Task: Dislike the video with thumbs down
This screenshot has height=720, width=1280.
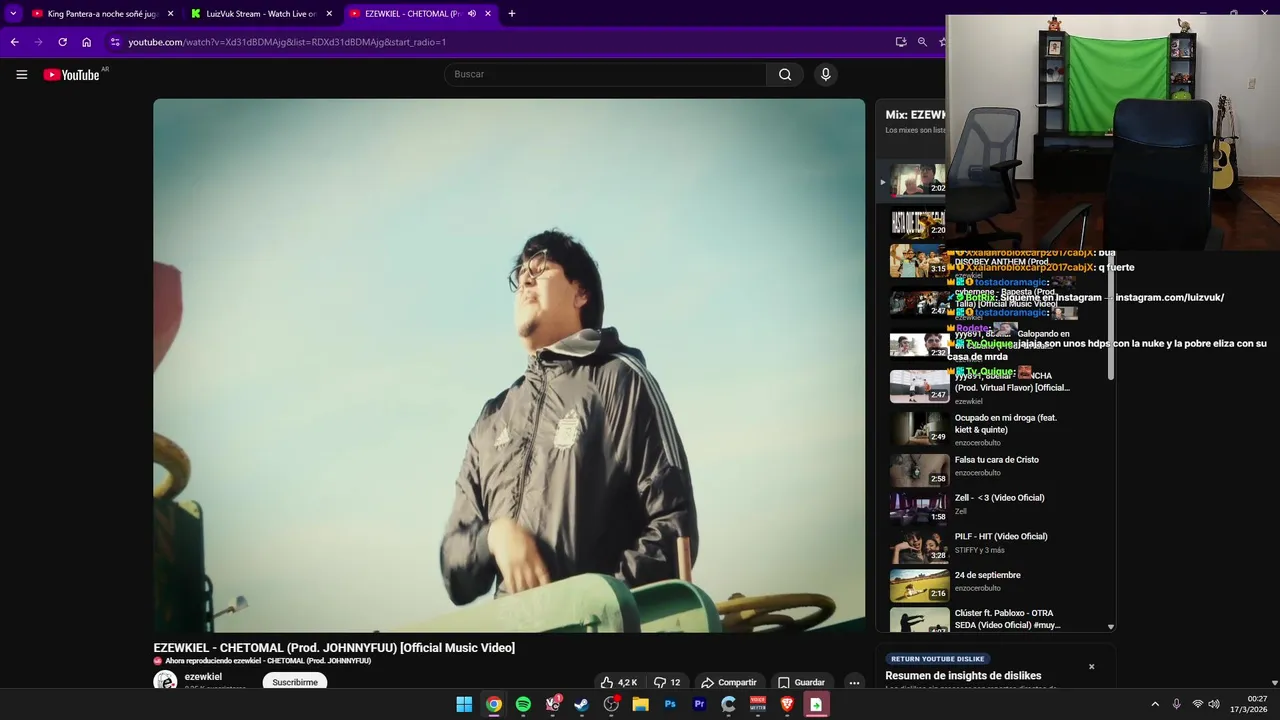Action: pos(667,683)
